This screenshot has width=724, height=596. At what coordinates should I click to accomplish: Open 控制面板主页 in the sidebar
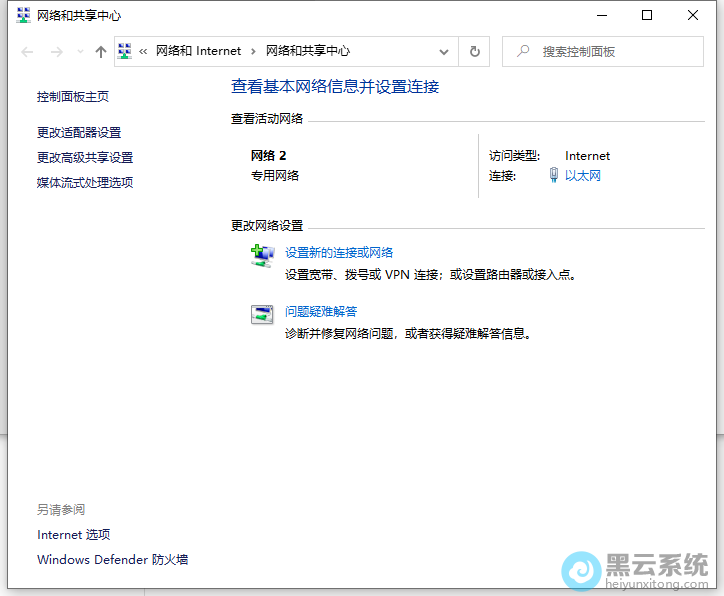pyautogui.click(x=73, y=97)
